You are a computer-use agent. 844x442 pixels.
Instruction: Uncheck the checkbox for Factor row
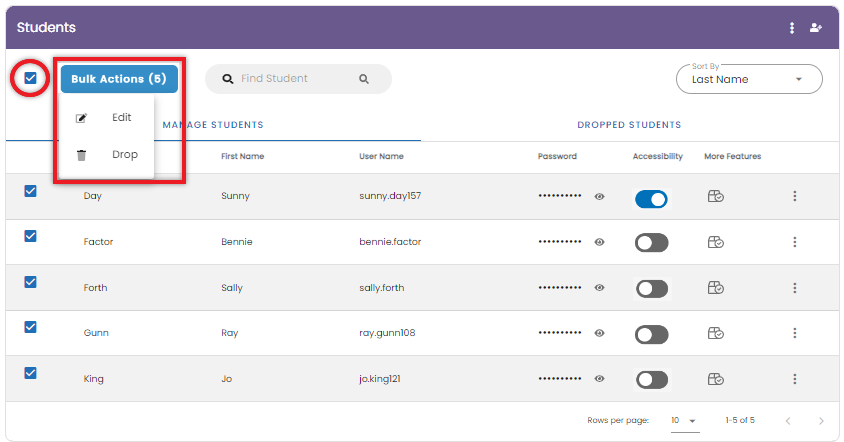pos(30,236)
